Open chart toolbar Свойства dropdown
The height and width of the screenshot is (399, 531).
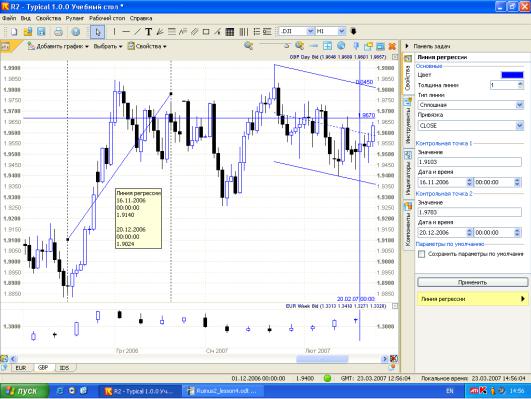point(147,46)
